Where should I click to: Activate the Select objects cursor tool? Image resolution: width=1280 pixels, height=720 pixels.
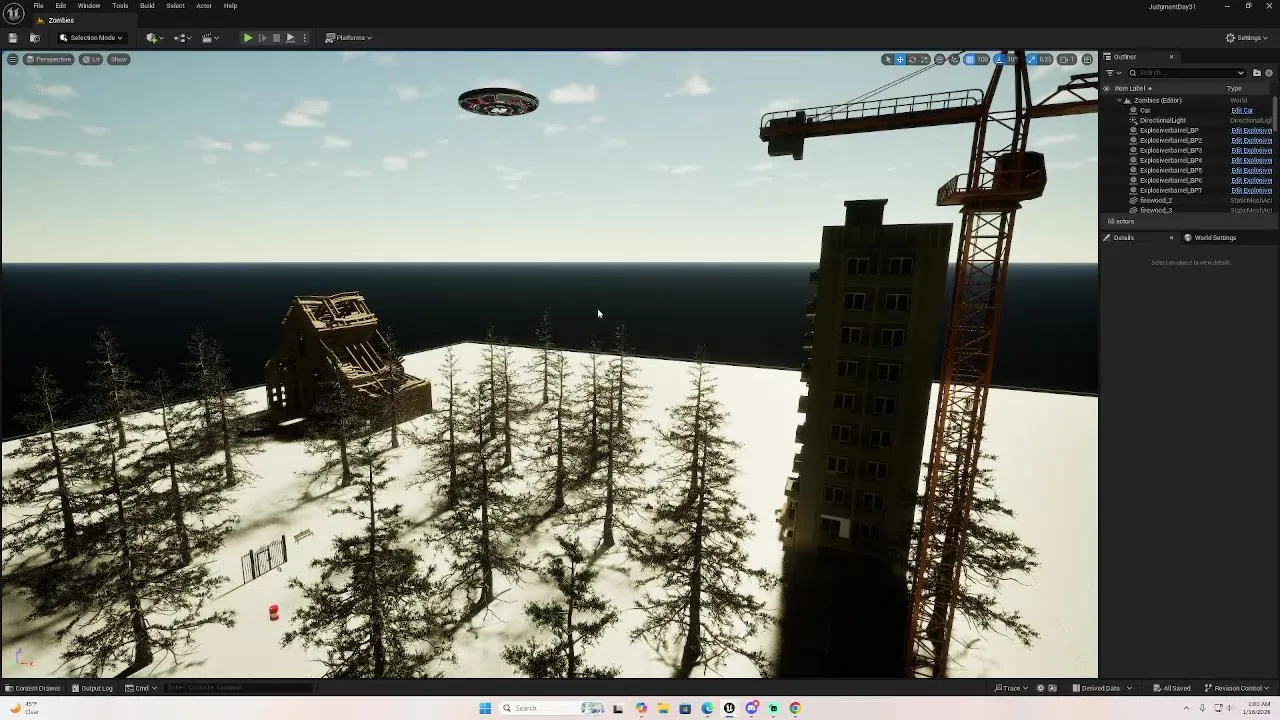[887, 59]
